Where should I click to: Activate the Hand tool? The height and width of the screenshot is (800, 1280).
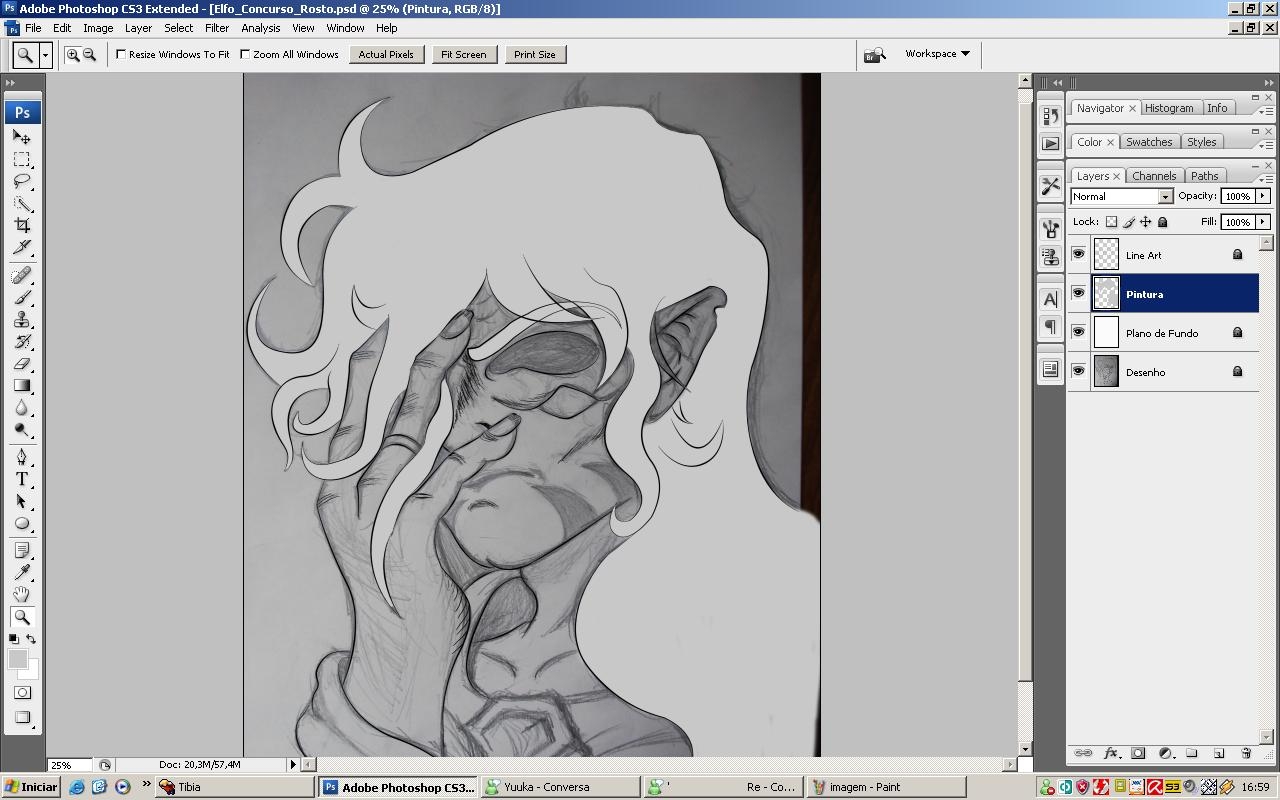tap(22, 595)
